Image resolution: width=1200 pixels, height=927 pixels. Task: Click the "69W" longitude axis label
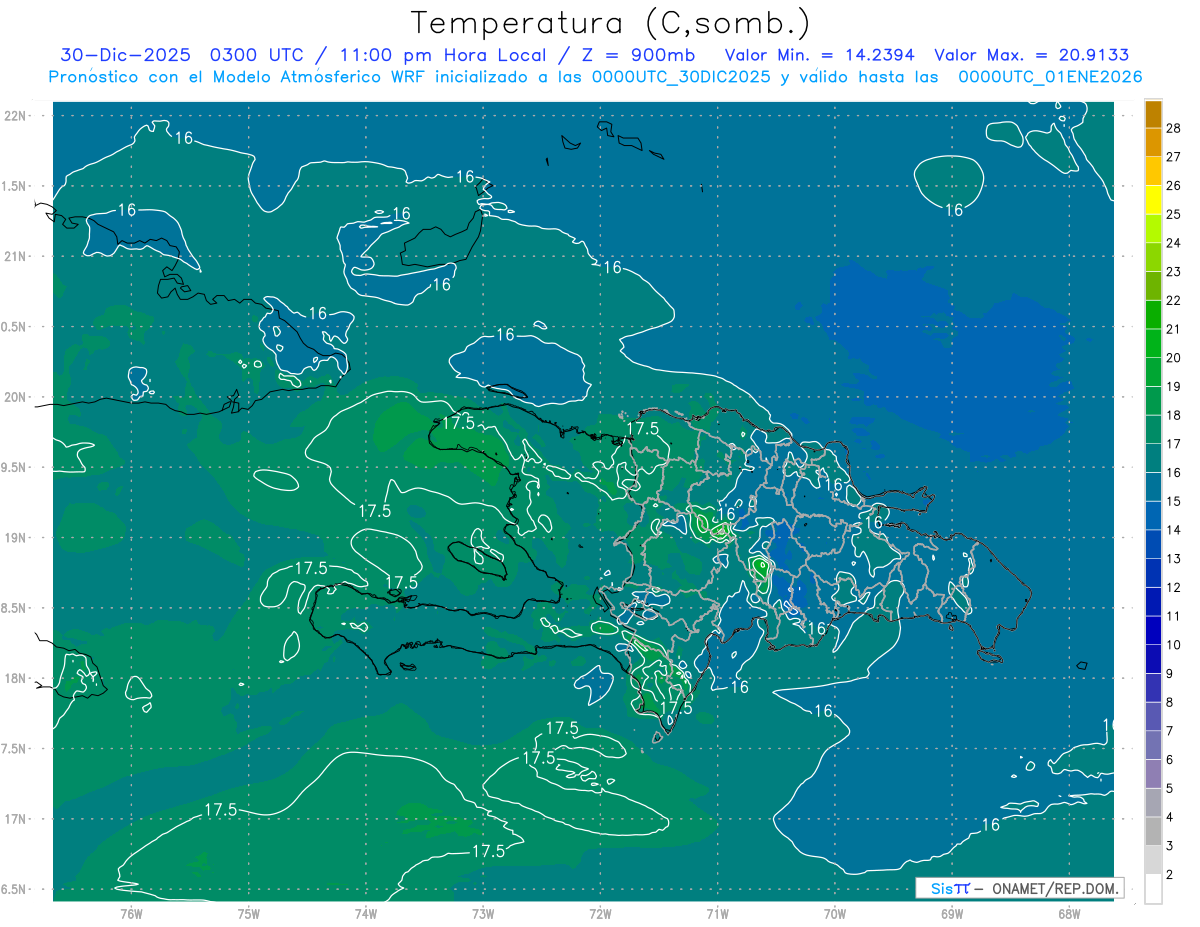click(952, 913)
